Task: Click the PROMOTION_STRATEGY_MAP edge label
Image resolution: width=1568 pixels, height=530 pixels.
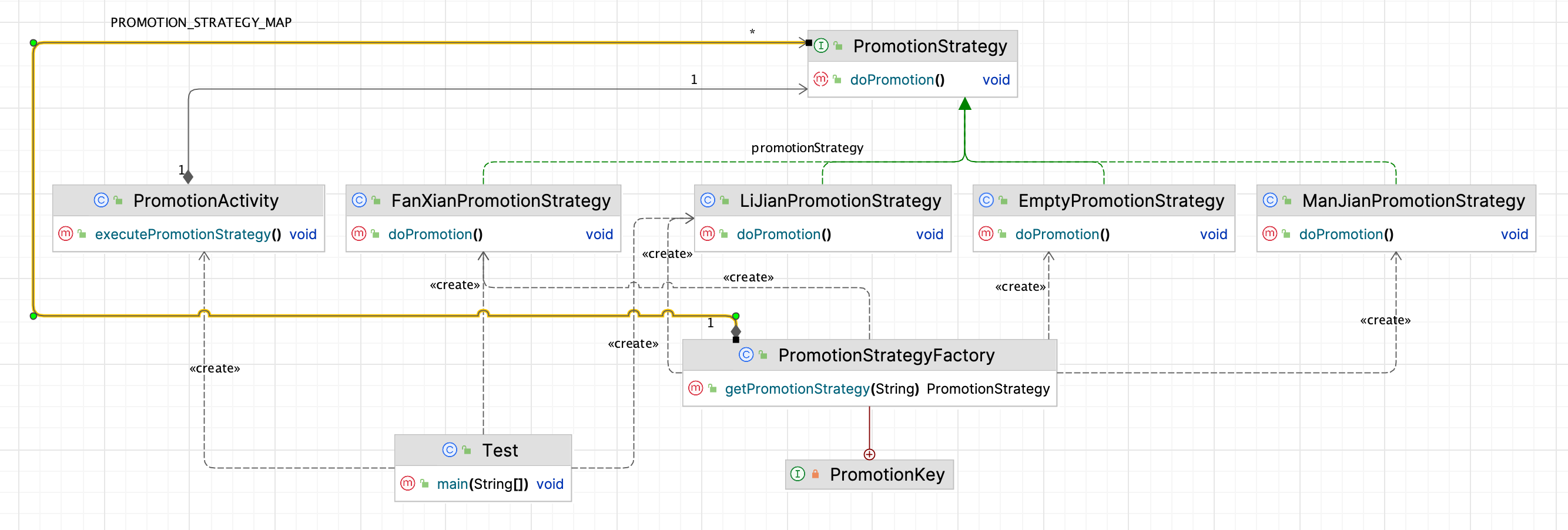Action: pos(201,22)
